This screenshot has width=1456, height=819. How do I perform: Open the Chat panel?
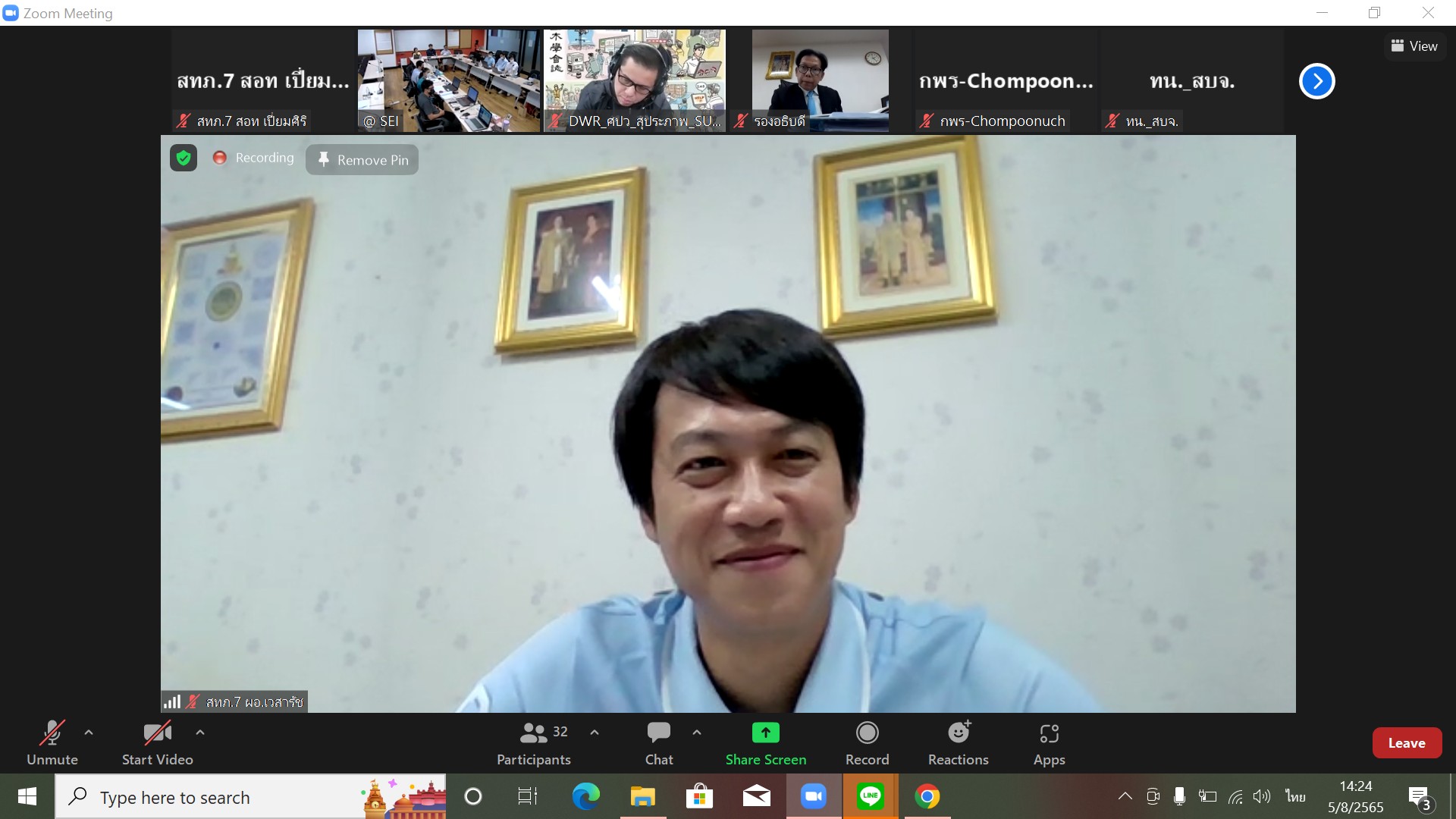(x=659, y=742)
